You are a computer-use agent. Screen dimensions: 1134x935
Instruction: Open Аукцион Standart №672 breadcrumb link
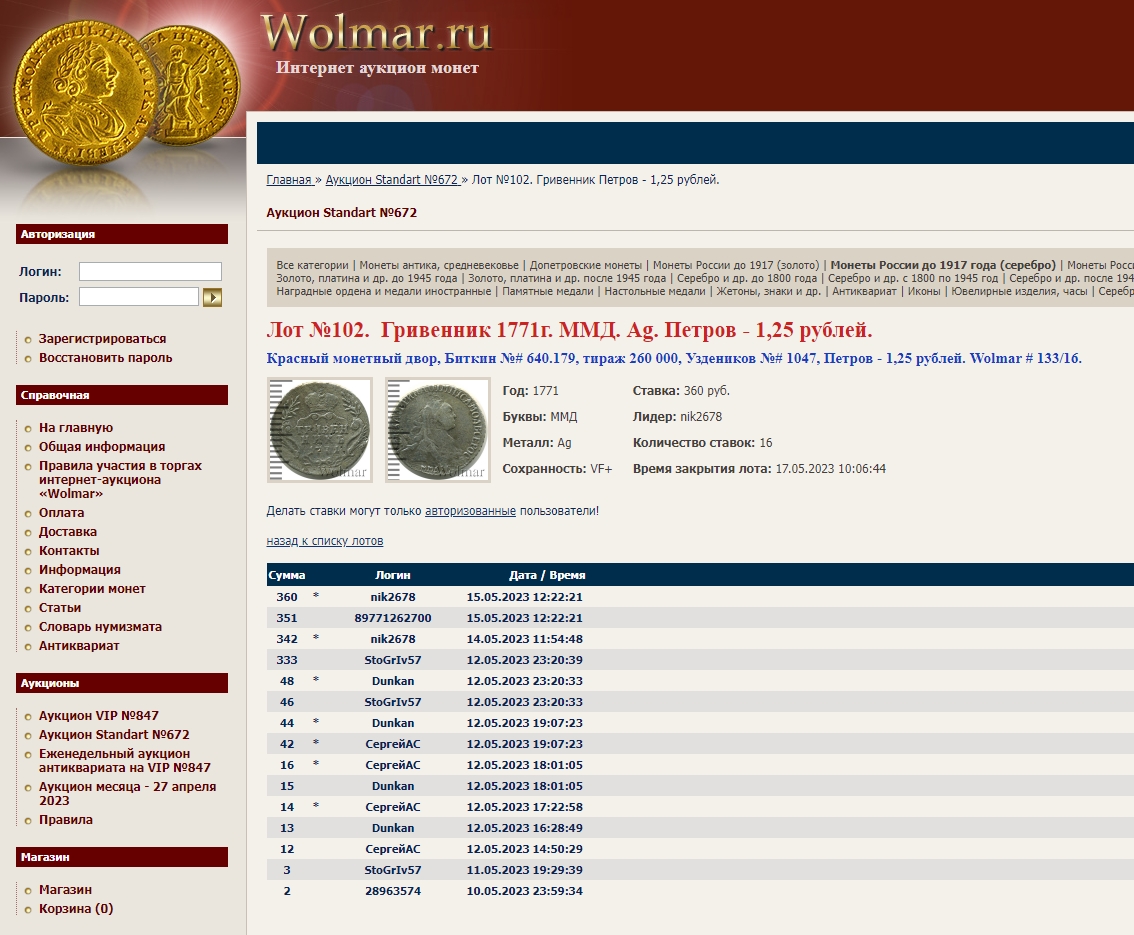[392, 180]
